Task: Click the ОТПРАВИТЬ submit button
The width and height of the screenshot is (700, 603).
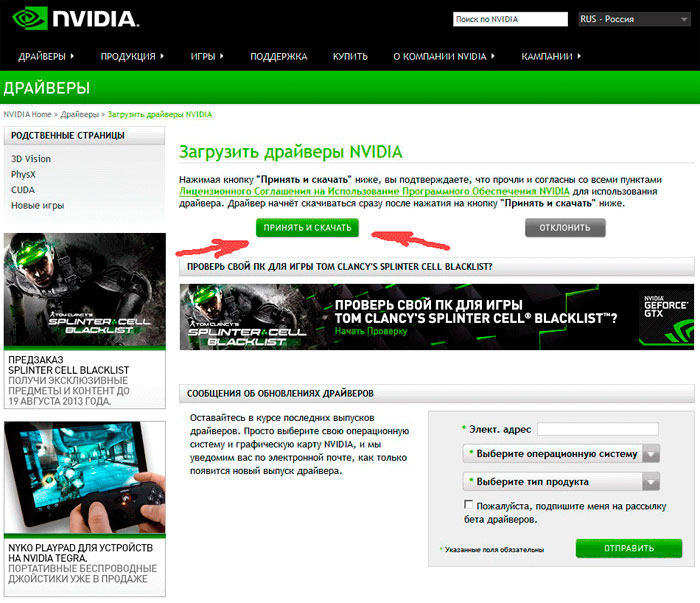Action: click(x=629, y=548)
